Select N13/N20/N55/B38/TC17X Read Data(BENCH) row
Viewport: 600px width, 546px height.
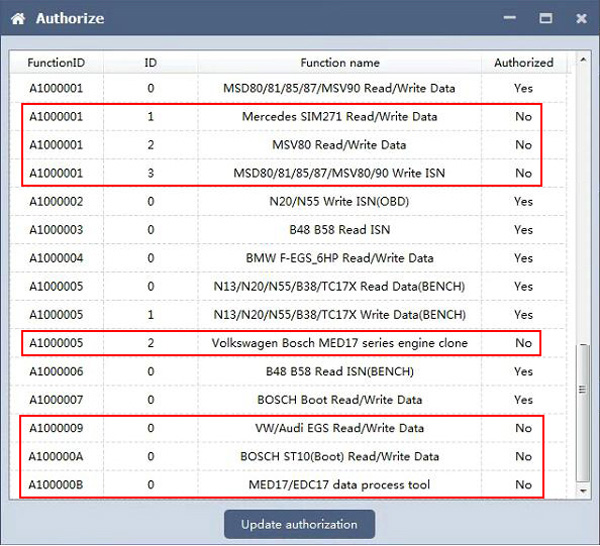(x=288, y=287)
